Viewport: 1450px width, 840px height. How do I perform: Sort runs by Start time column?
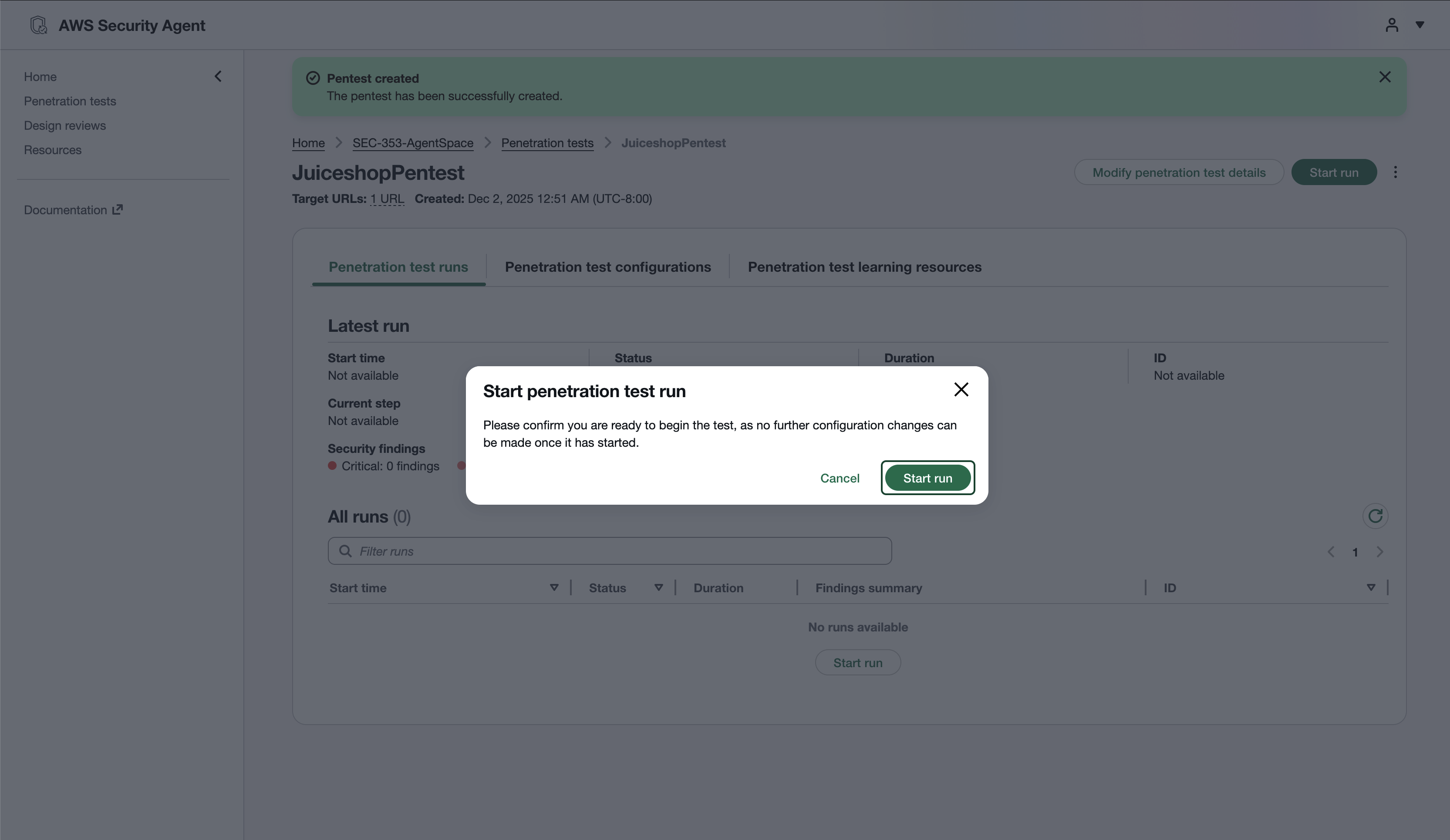553,587
